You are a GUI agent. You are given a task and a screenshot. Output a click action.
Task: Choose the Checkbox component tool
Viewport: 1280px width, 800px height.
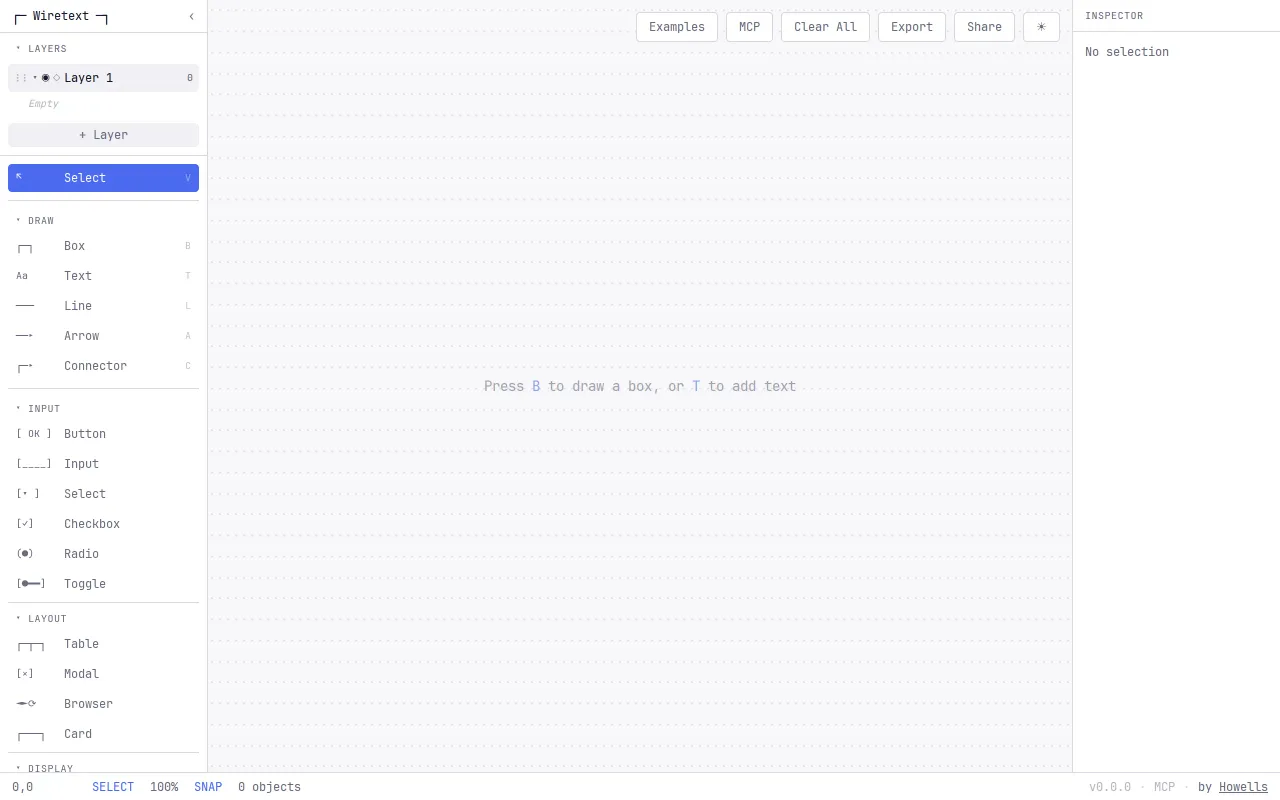[103, 524]
